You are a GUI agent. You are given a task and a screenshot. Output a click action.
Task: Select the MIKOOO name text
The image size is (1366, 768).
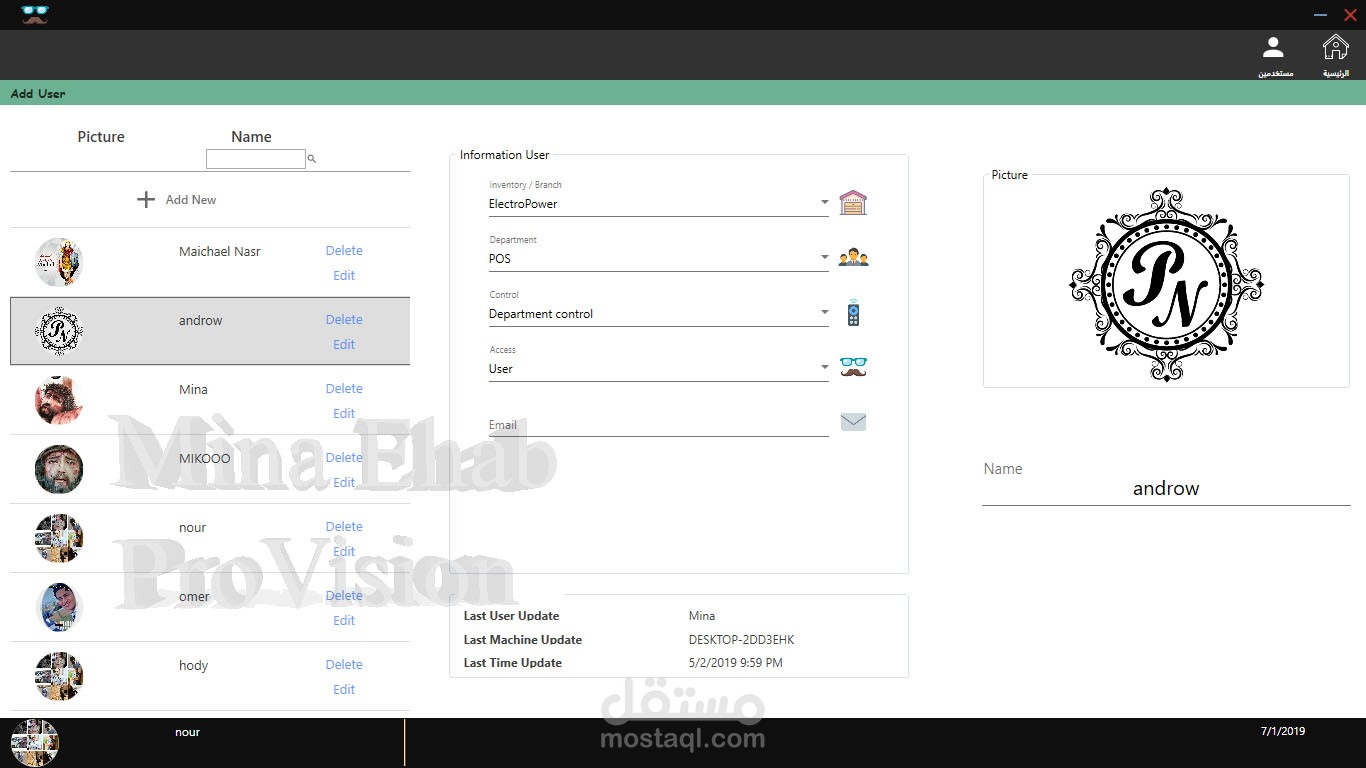(x=205, y=459)
